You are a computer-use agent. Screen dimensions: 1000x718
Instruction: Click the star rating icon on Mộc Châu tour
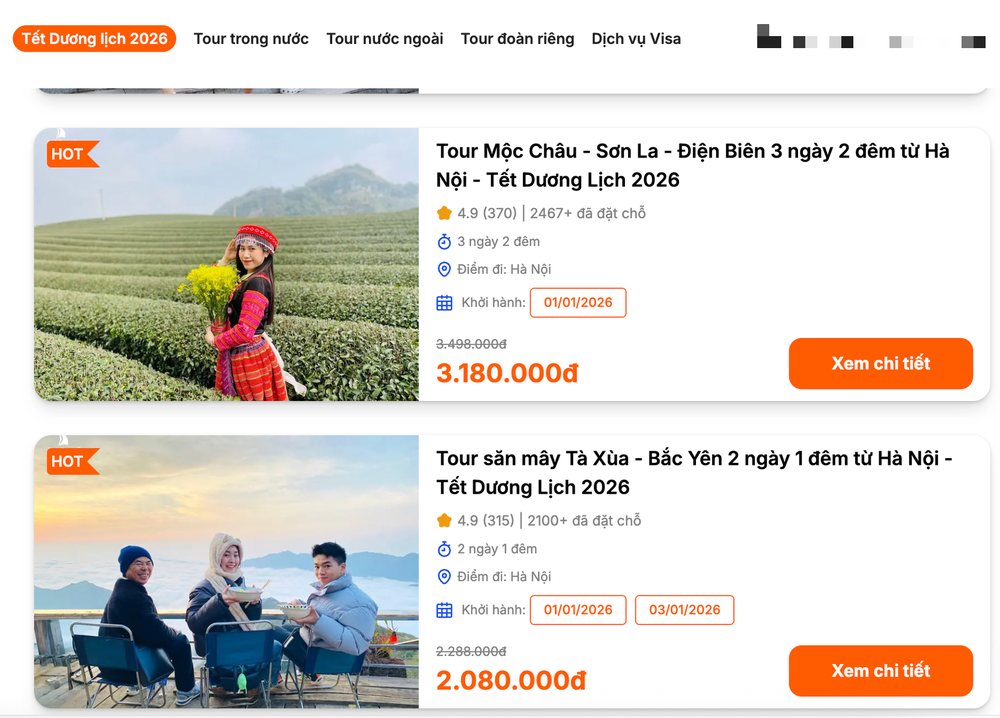click(x=441, y=213)
